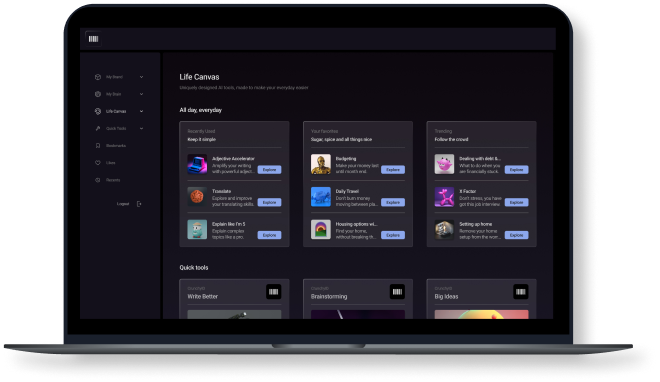Expand the My Brain chevron
660x382 pixels.
(x=141, y=94)
